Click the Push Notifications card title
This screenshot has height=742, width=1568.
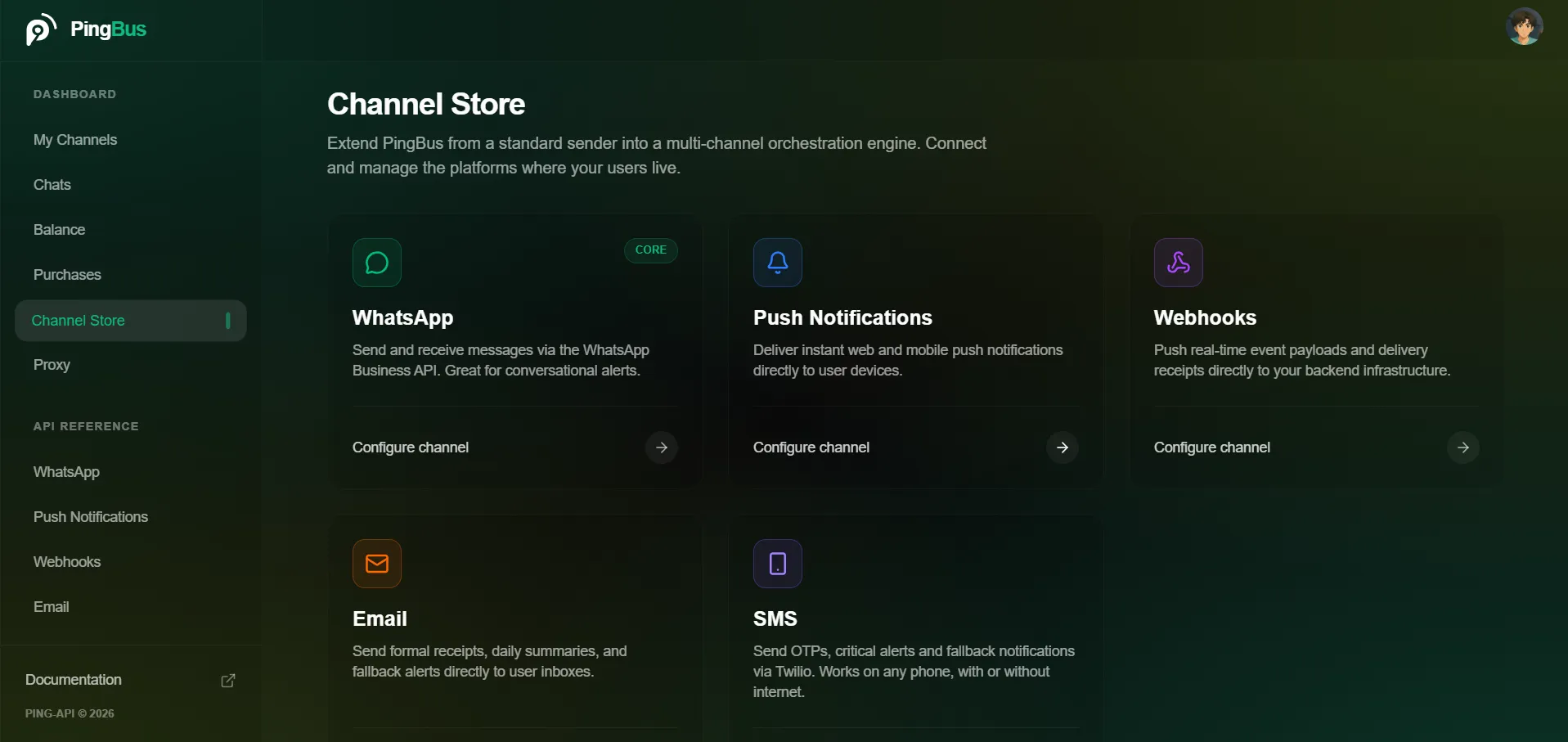tap(842, 317)
